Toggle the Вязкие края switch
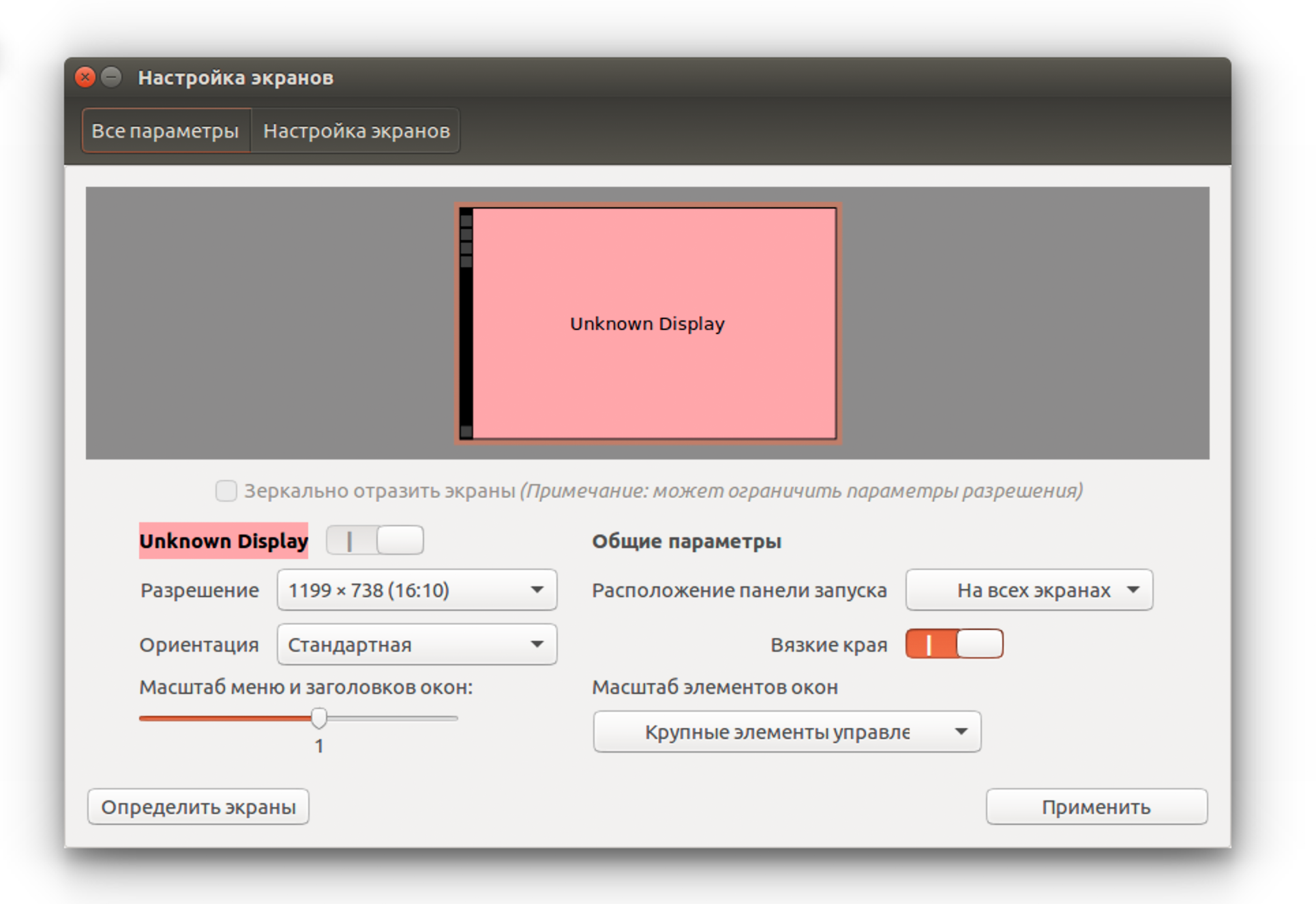This screenshot has height=904, width=1316. (954, 644)
